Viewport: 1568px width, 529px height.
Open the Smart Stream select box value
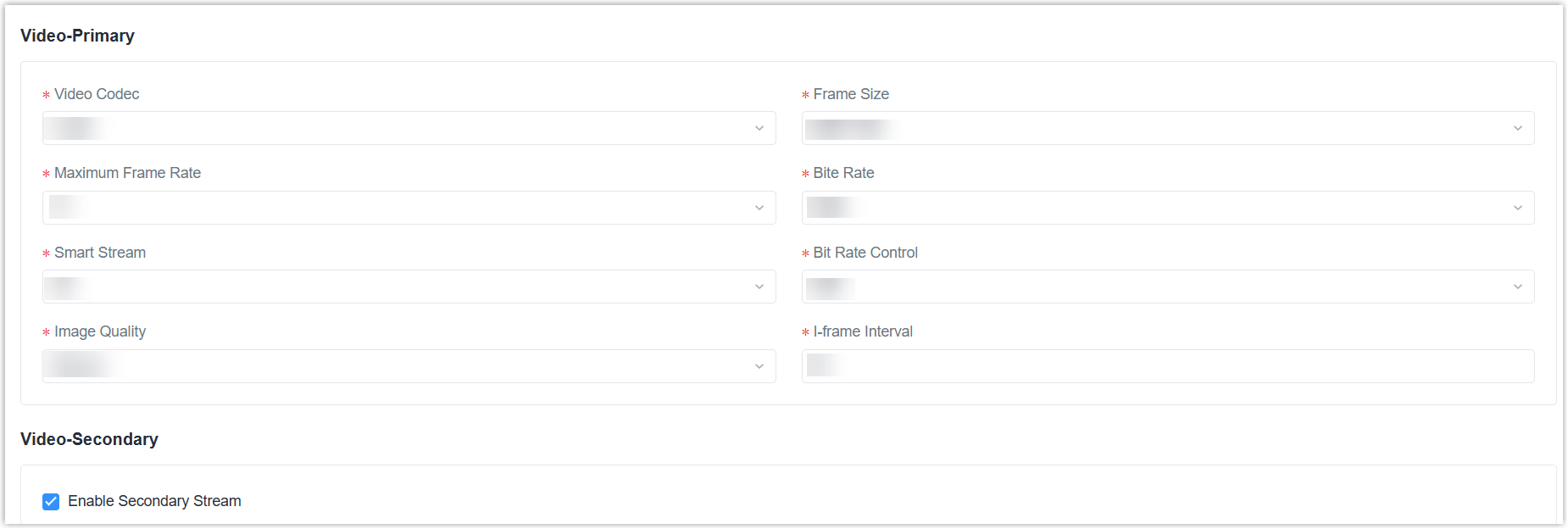click(409, 287)
